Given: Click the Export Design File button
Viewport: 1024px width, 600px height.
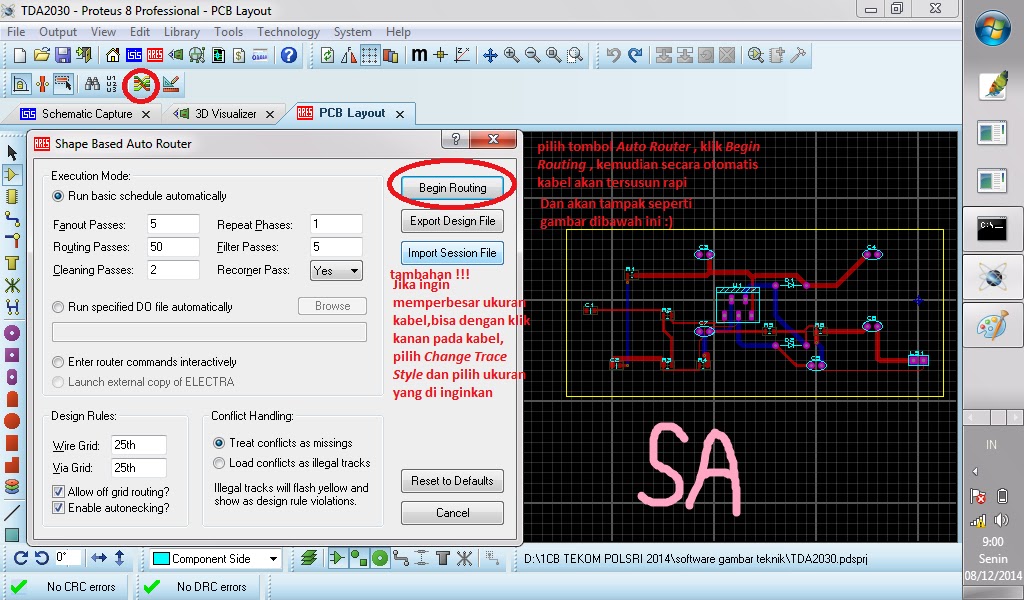Looking at the screenshot, I should tap(453, 221).
